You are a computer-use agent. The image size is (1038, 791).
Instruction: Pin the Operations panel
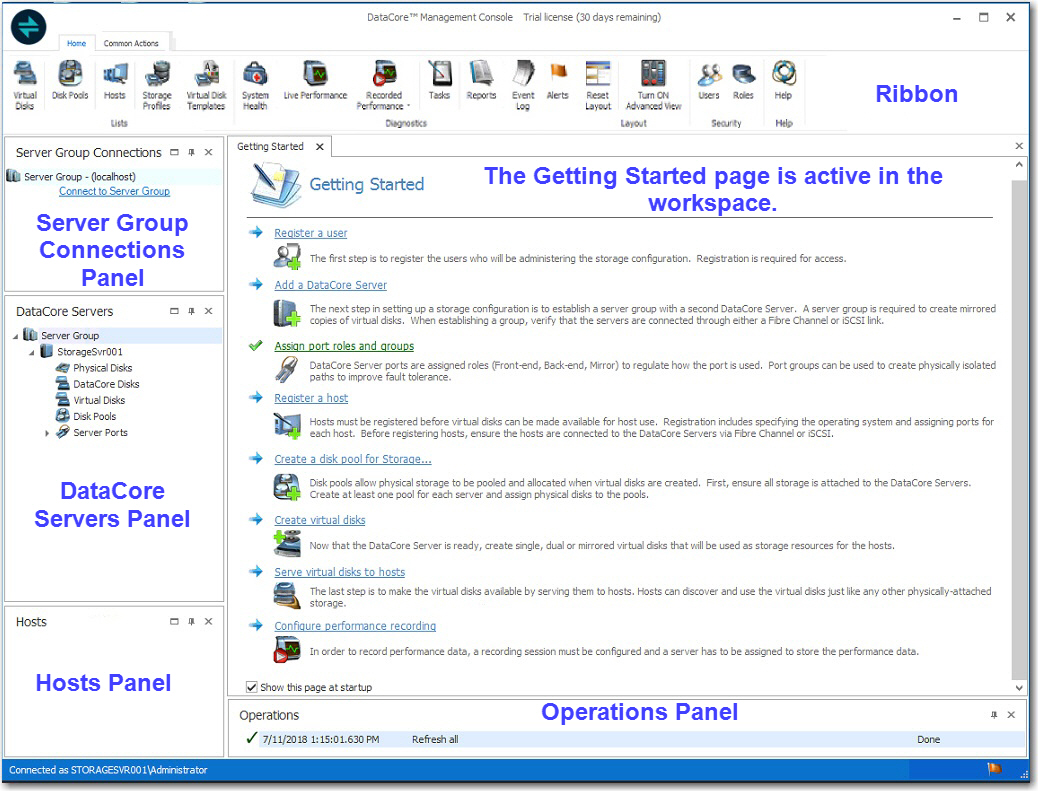(x=994, y=715)
